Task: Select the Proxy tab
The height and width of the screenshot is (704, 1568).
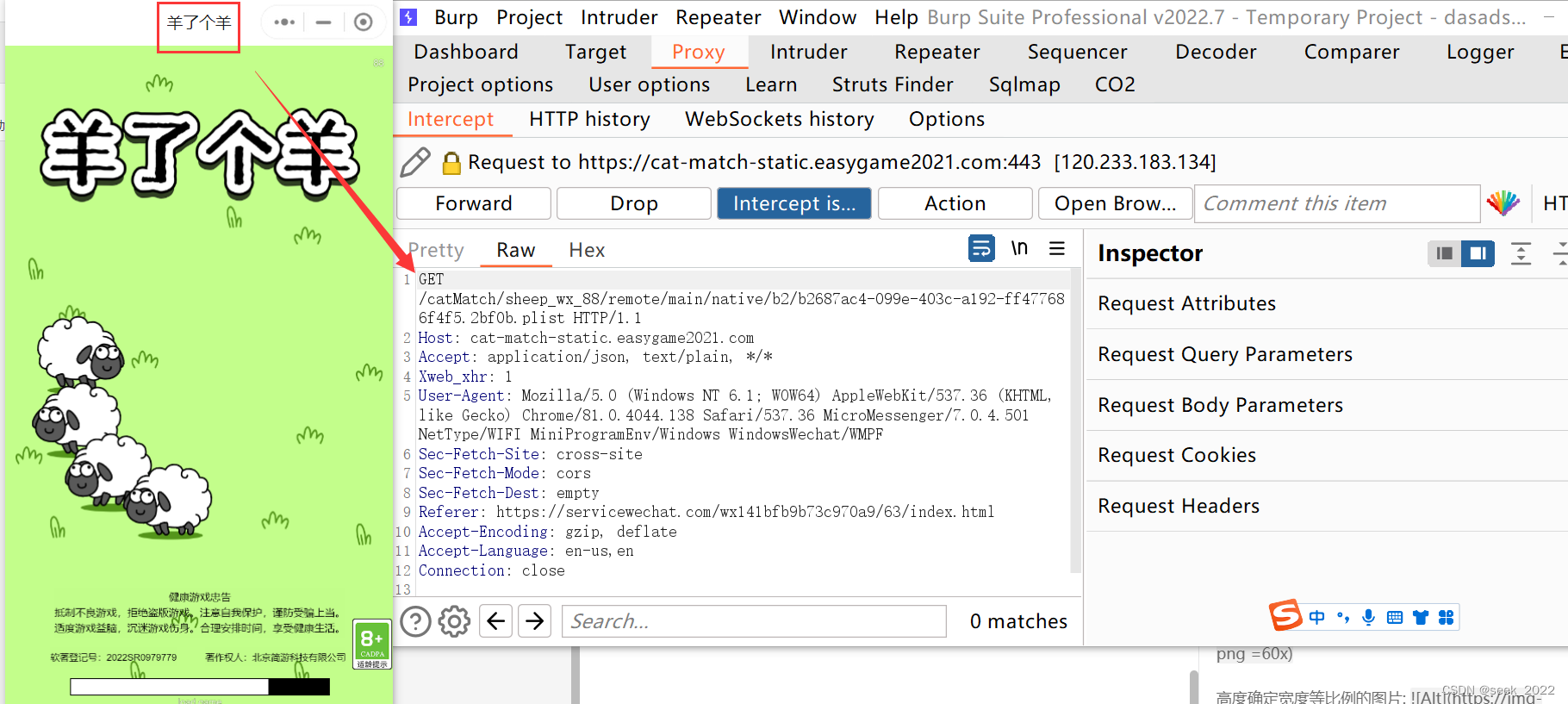Action: 698,52
